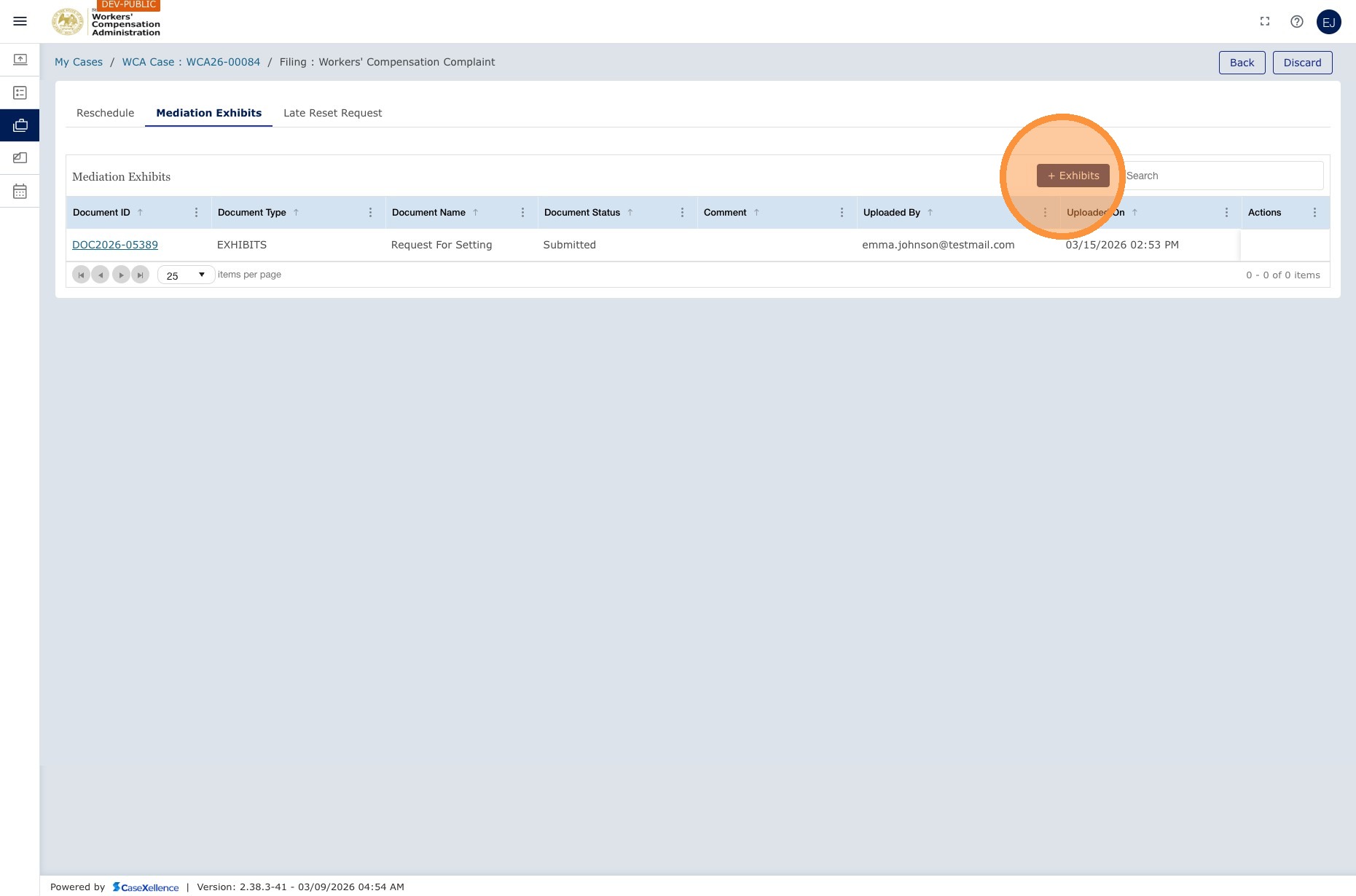Go to next page pager button
This screenshot has height=896, width=1356.
coord(121,275)
